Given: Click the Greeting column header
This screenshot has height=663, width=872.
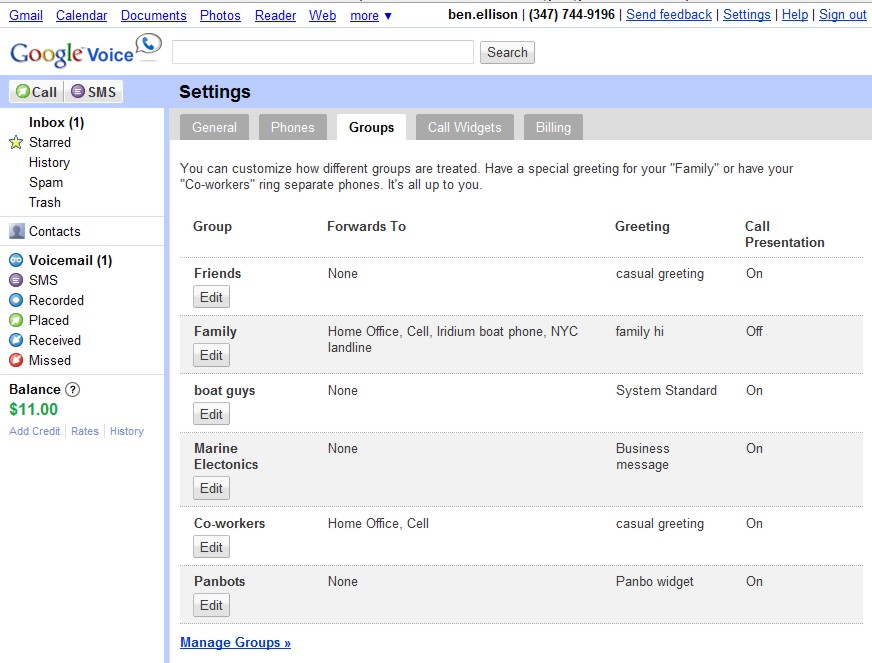Looking at the screenshot, I should pyautogui.click(x=642, y=226).
